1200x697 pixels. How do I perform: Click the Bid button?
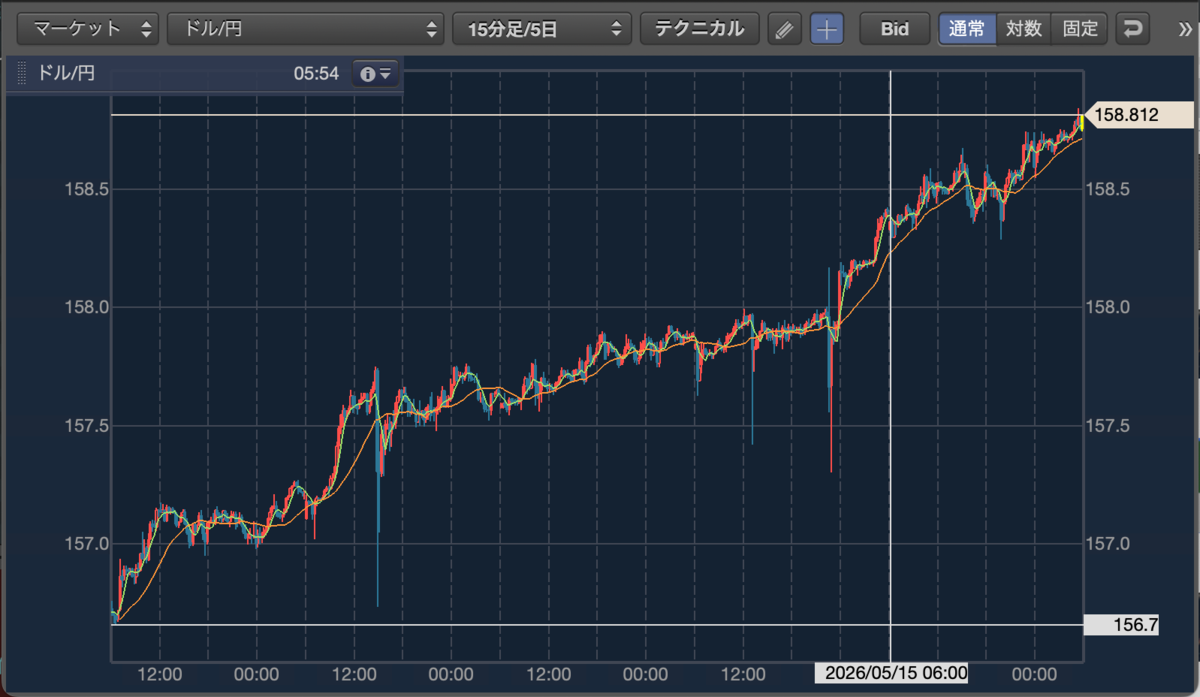(x=894, y=29)
